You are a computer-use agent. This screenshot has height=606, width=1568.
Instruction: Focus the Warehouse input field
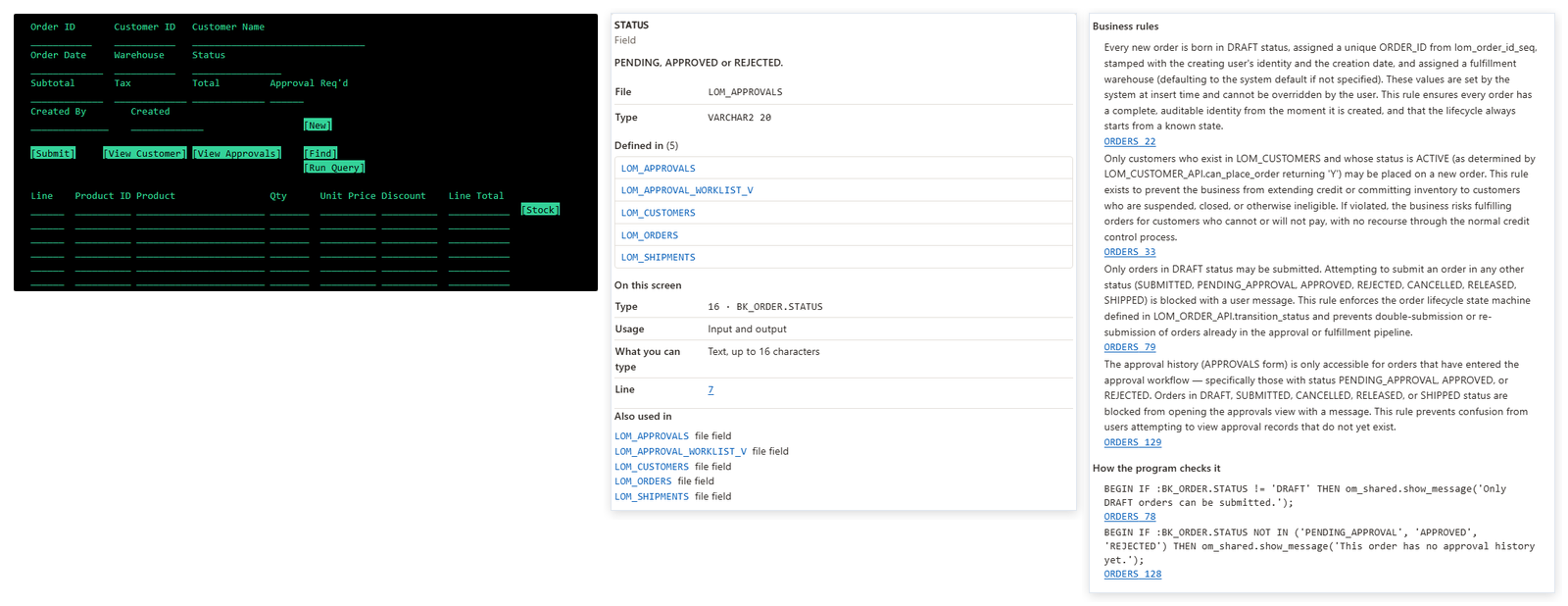pyautogui.click(x=144, y=69)
